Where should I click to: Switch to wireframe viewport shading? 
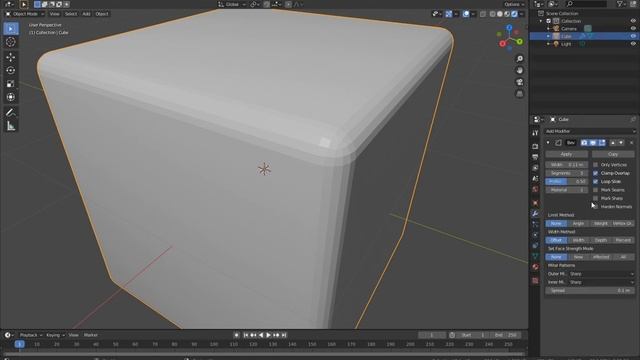[x=493, y=14]
